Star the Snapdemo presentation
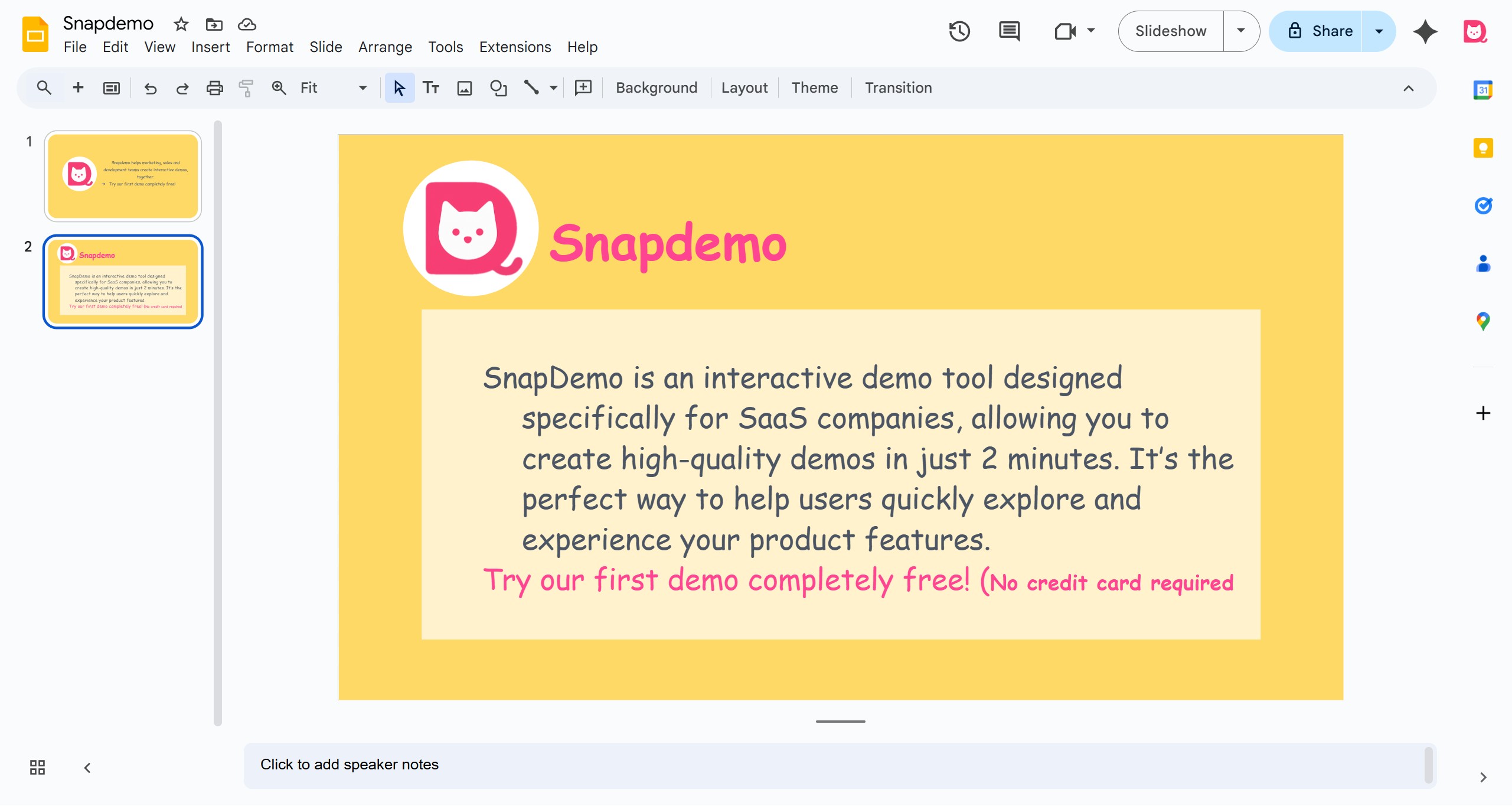Viewport: 1512px width, 806px height. (x=181, y=24)
